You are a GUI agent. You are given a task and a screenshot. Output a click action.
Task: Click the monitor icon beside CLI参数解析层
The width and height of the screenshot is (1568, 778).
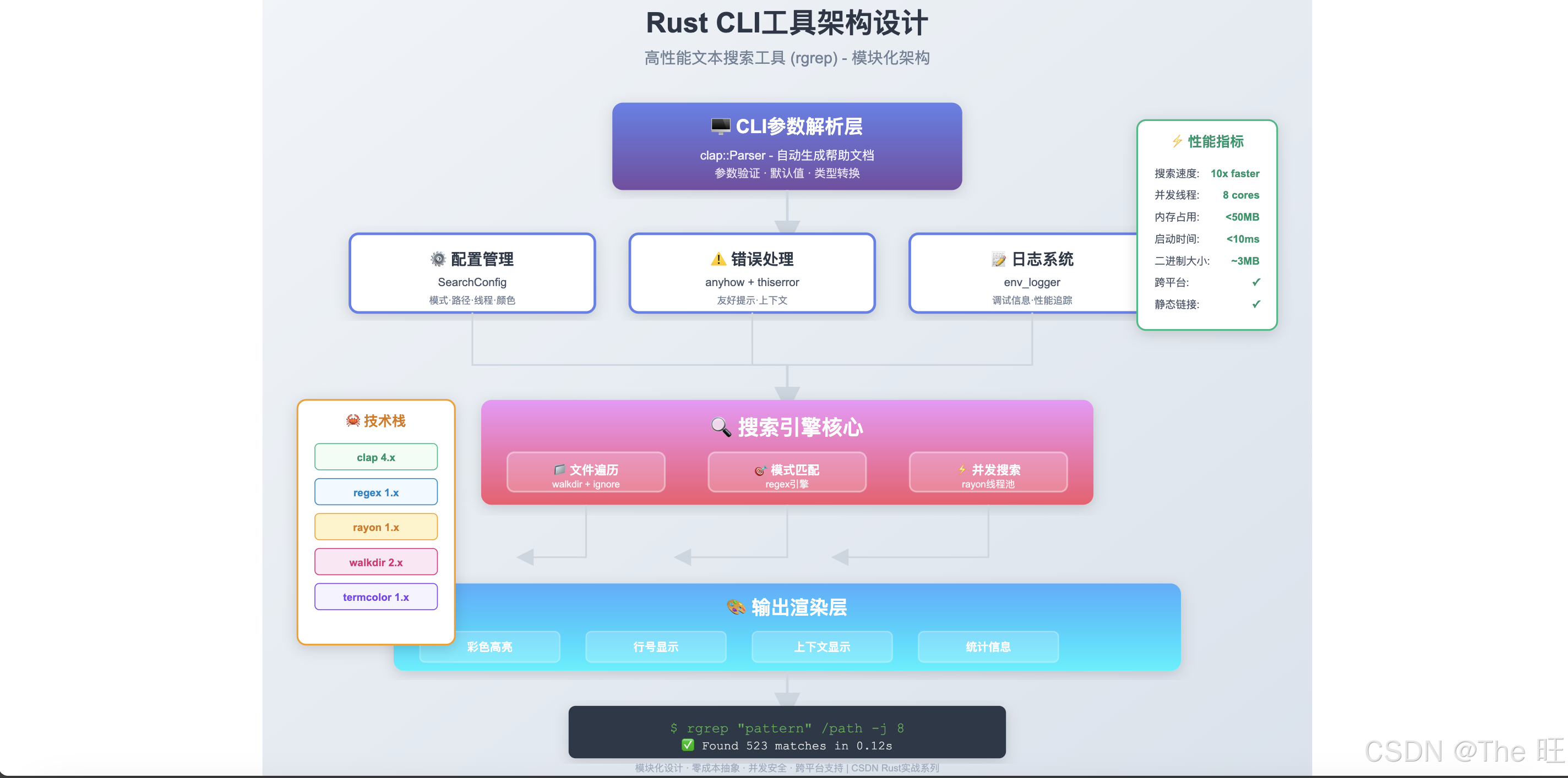(720, 126)
